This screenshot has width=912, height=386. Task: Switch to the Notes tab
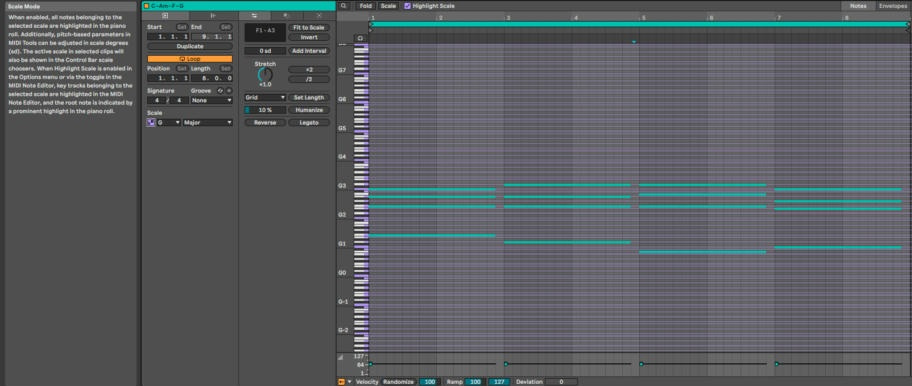point(858,6)
